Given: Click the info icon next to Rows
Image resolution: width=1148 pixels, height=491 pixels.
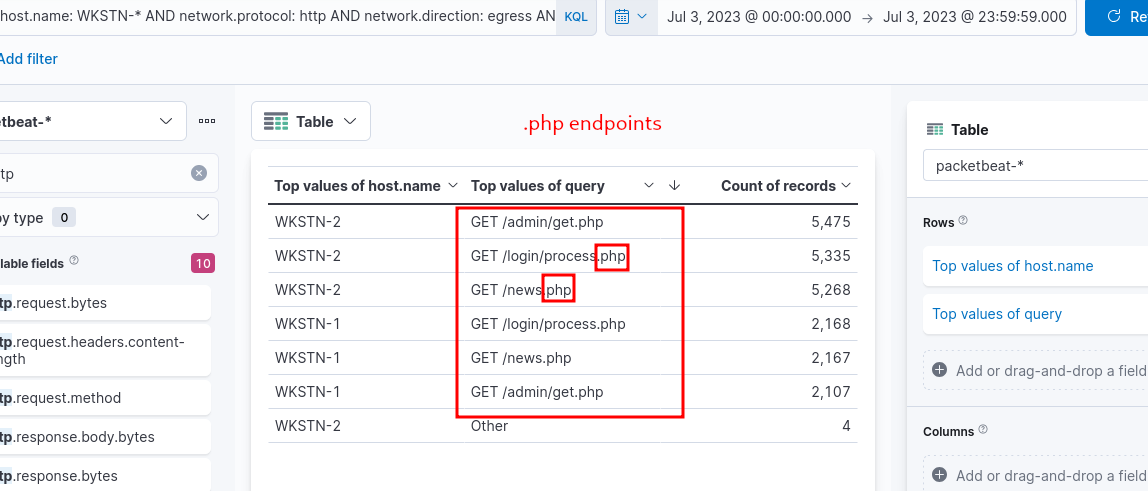Looking at the screenshot, I should click(x=963, y=222).
